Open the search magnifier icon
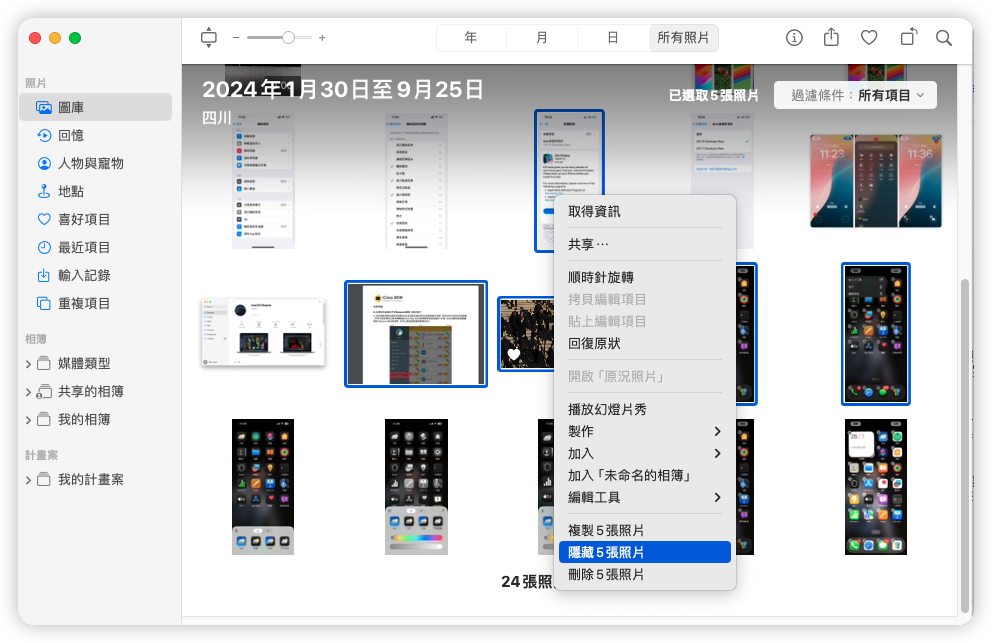This screenshot has height=643, width=992. (x=944, y=38)
